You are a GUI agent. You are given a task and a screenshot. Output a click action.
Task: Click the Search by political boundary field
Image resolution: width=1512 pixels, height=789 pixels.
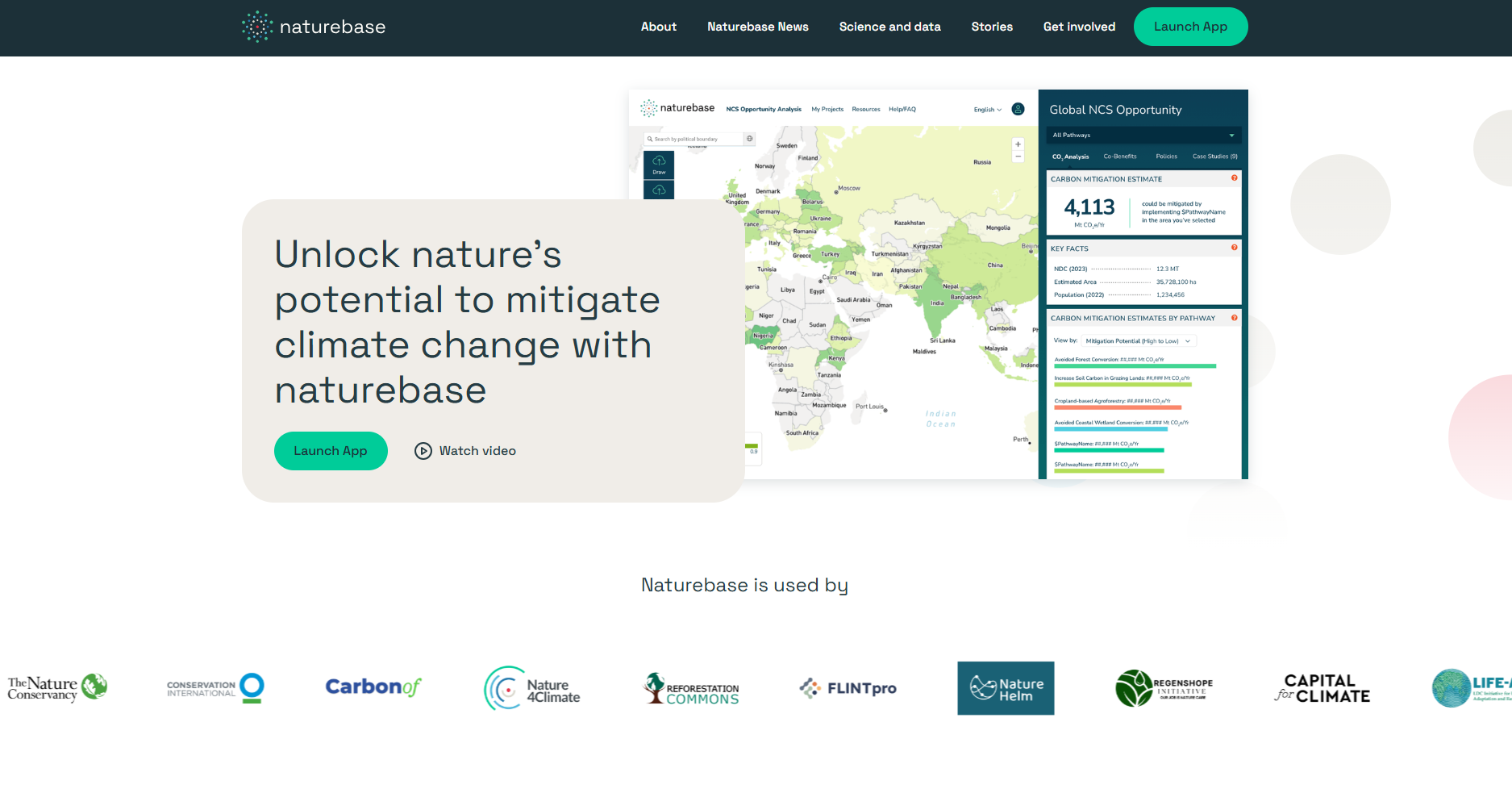pyautogui.click(x=696, y=139)
